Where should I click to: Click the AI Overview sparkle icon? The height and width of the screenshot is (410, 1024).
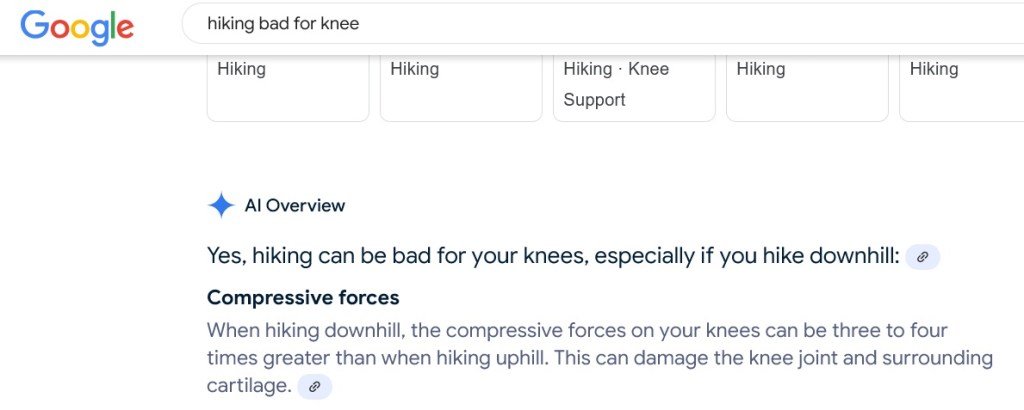[x=221, y=206]
